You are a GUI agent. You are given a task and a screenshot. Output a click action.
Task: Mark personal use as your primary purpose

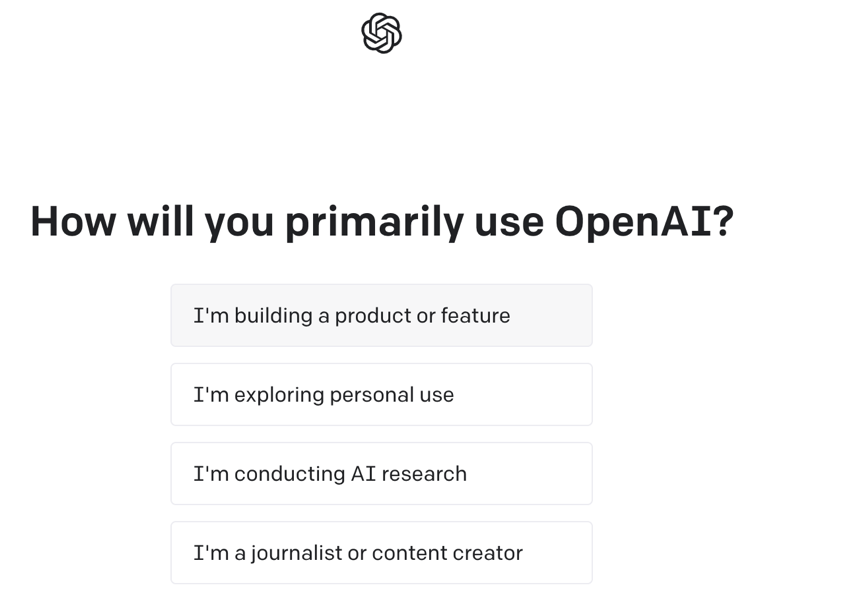click(x=381, y=394)
